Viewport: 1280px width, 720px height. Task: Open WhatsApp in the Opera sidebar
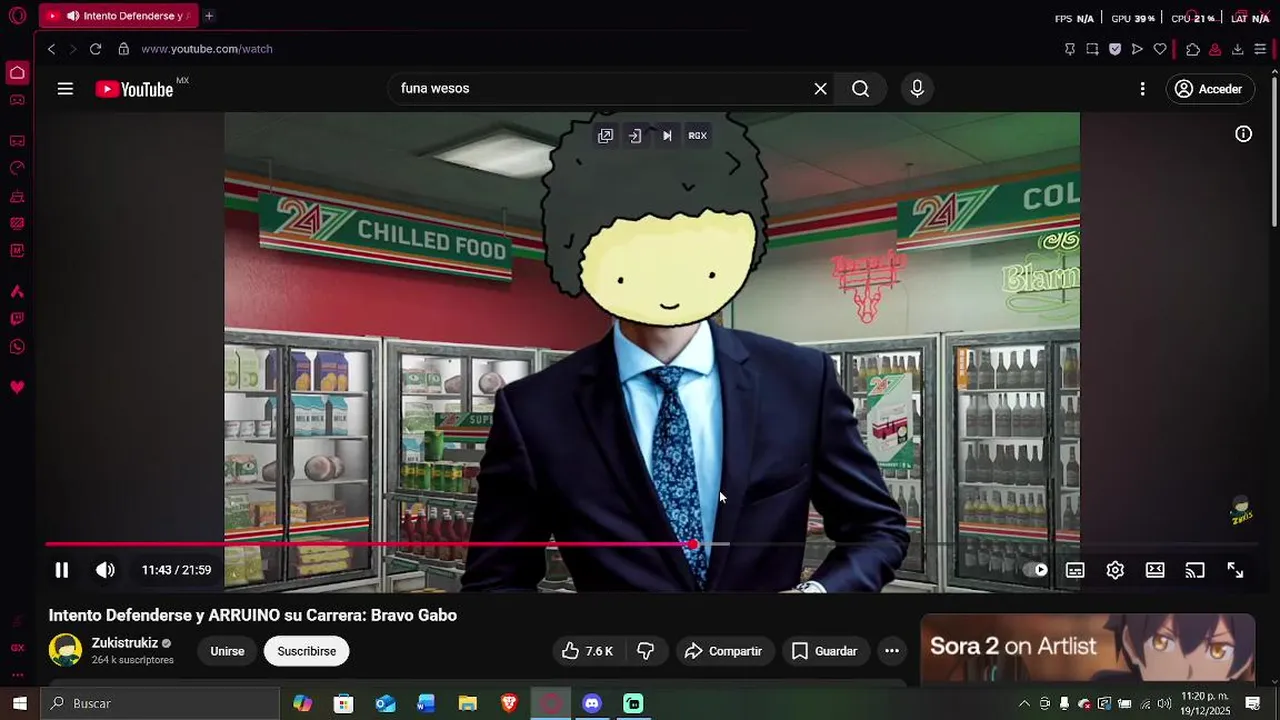(17, 347)
